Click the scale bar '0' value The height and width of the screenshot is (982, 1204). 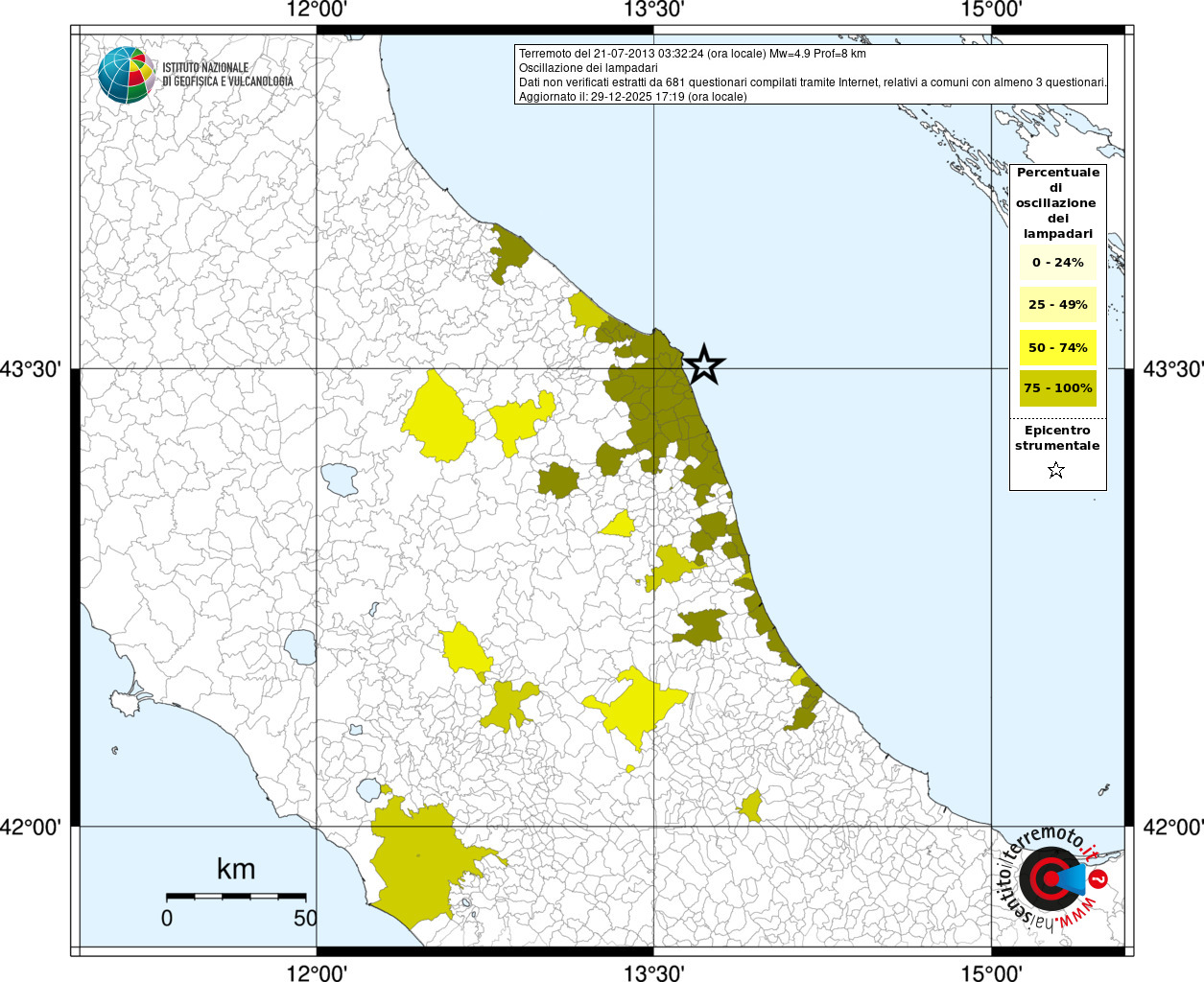pos(167,918)
